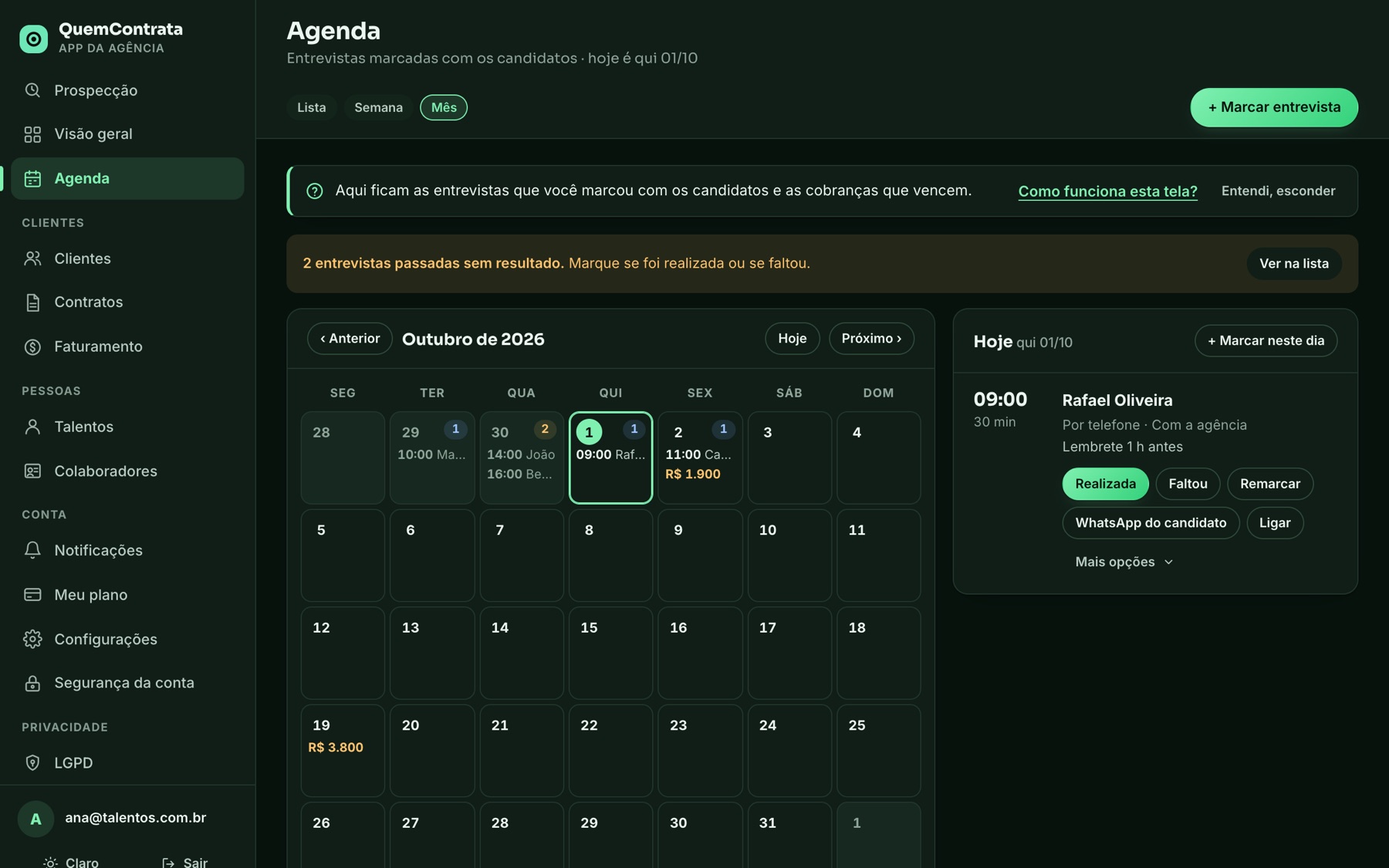The height and width of the screenshot is (868, 1389).
Task: Mark Rafael's interview as Faltou
Action: coord(1188,484)
